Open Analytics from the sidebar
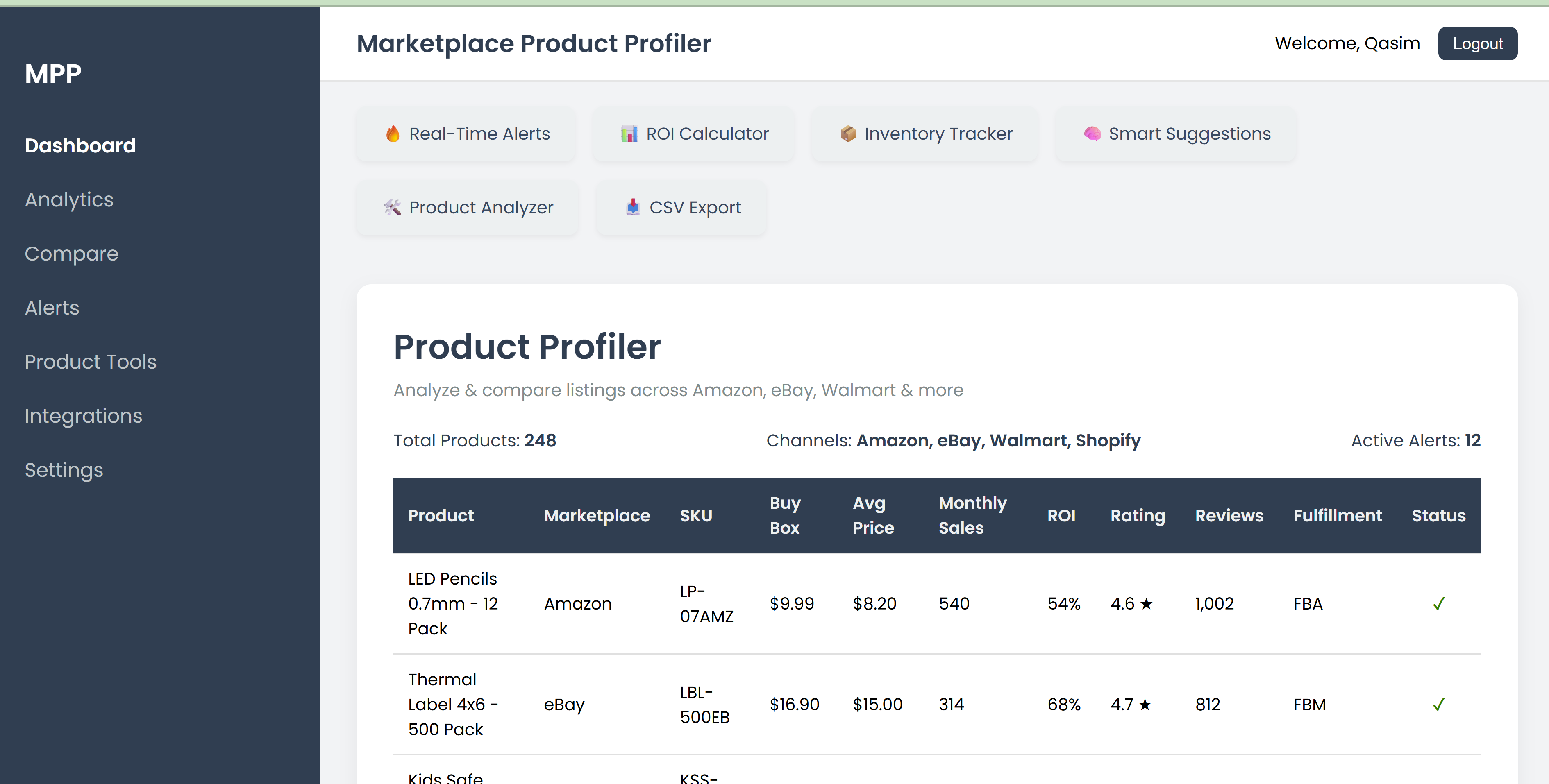Viewport: 1549px width, 784px height. (x=69, y=199)
